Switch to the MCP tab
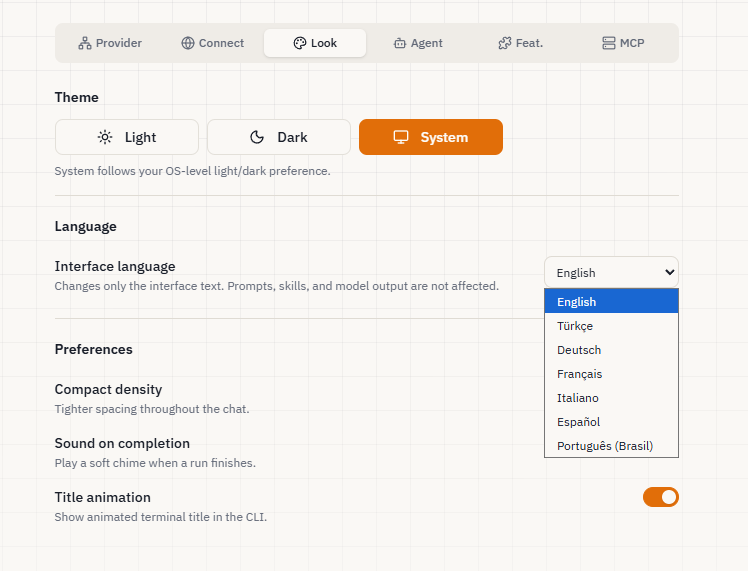This screenshot has height=571, width=748. [623, 43]
